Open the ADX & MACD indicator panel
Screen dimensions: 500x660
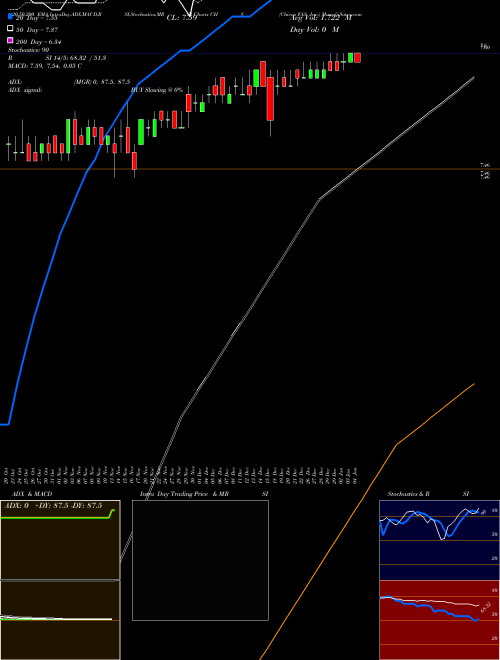(60, 580)
